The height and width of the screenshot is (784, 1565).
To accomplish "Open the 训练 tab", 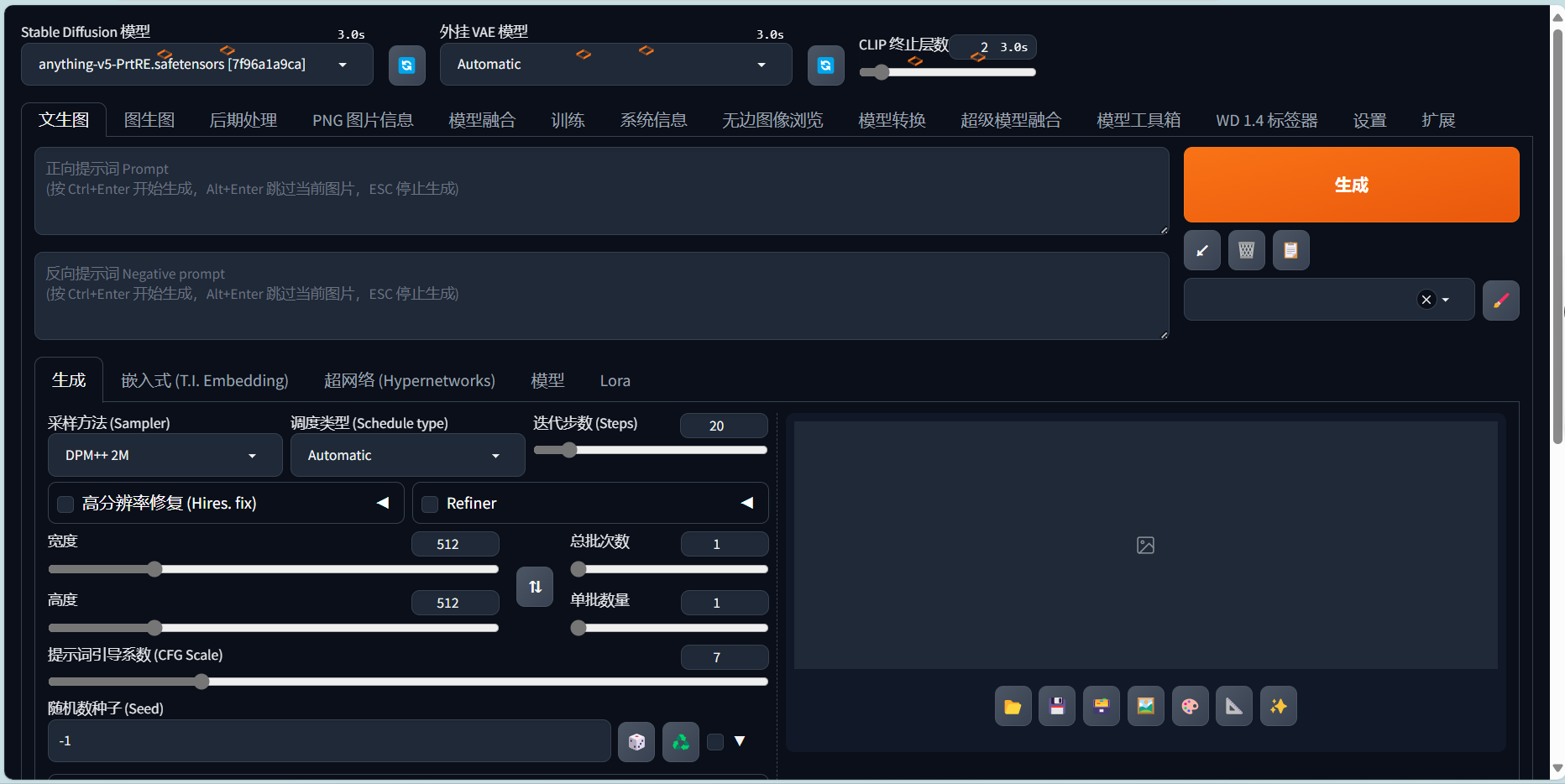I will point(568,120).
